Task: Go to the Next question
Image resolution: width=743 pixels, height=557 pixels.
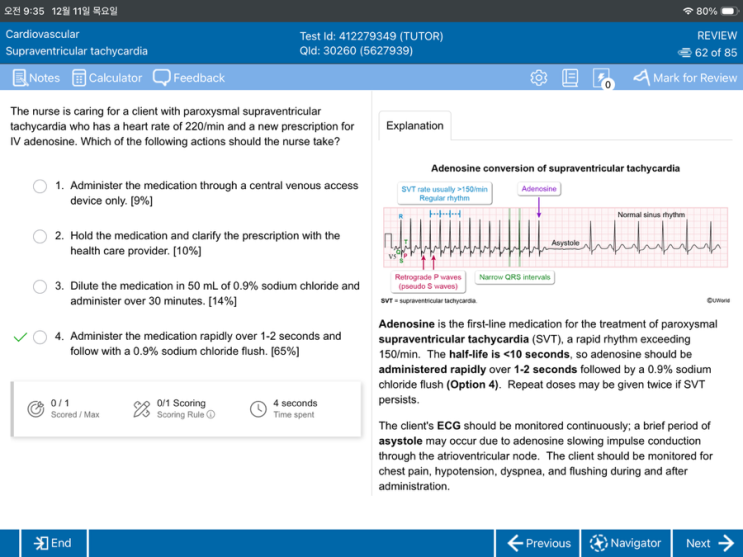Action: [x=708, y=543]
